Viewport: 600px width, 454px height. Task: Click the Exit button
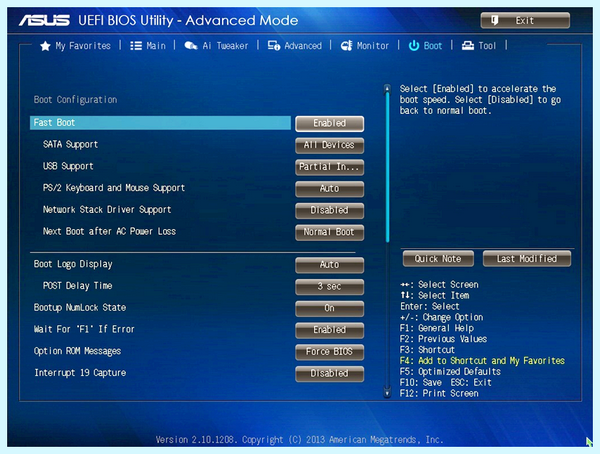coord(525,20)
